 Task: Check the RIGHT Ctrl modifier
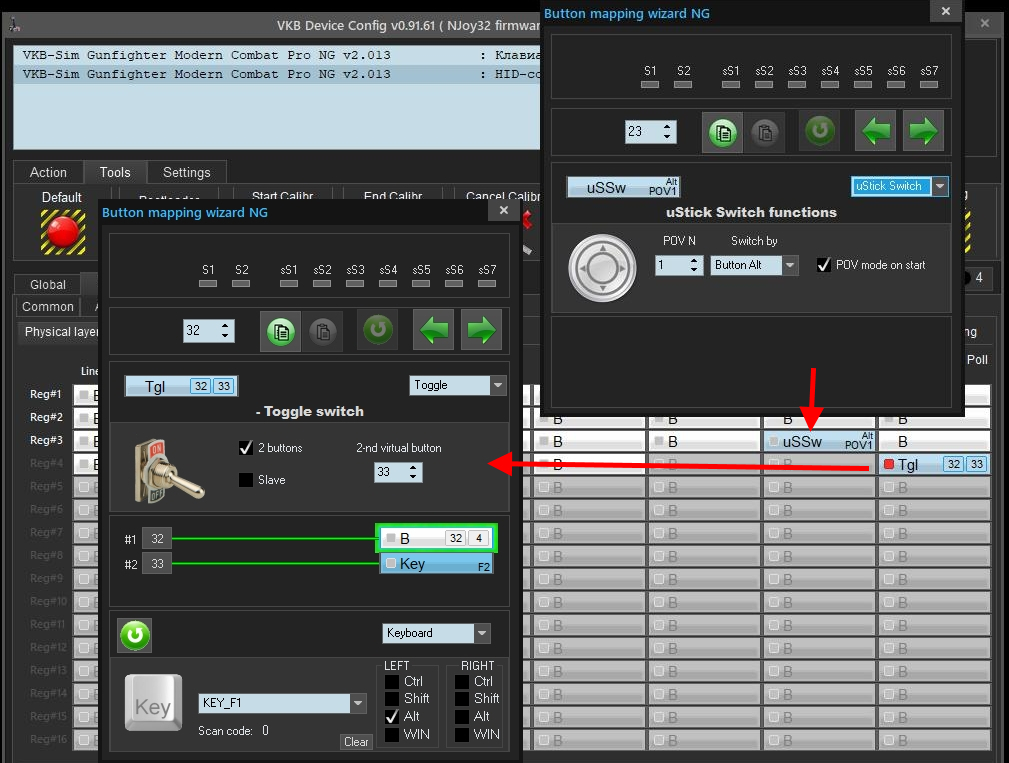pyautogui.click(x=462, y=681)
